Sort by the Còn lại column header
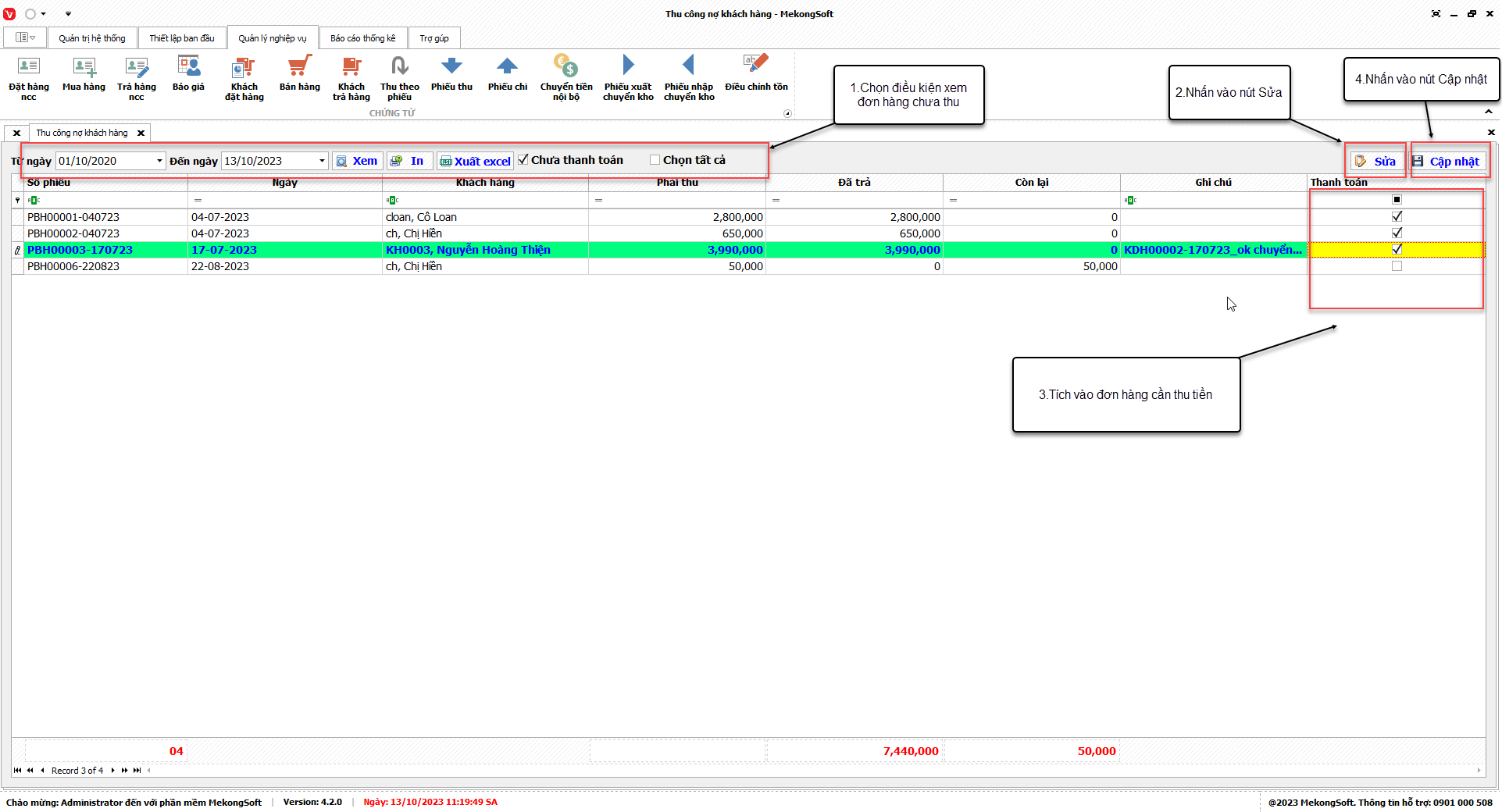This screenshot has width=1502, height=812. pos(1032,183)
